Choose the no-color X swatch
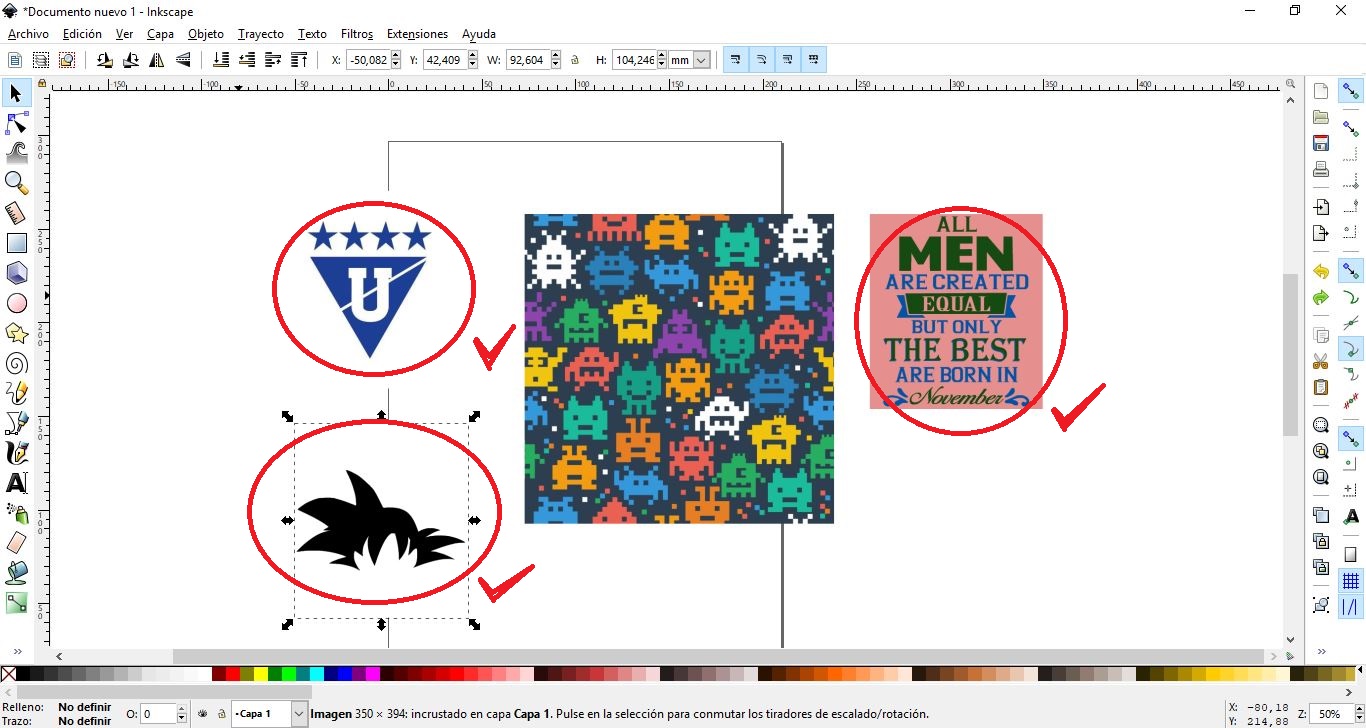The height and width of the screenshot is (728, 1366). coord(9,674)
